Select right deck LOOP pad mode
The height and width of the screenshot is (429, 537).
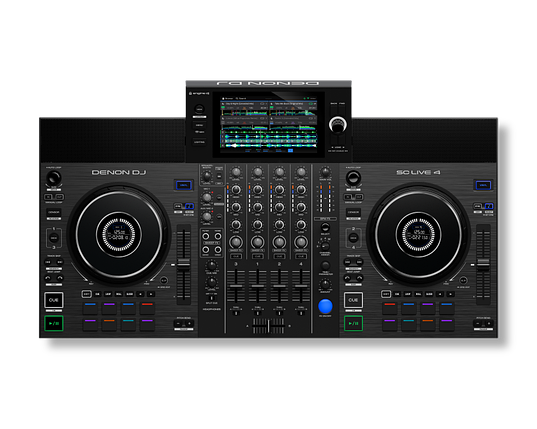408,294
